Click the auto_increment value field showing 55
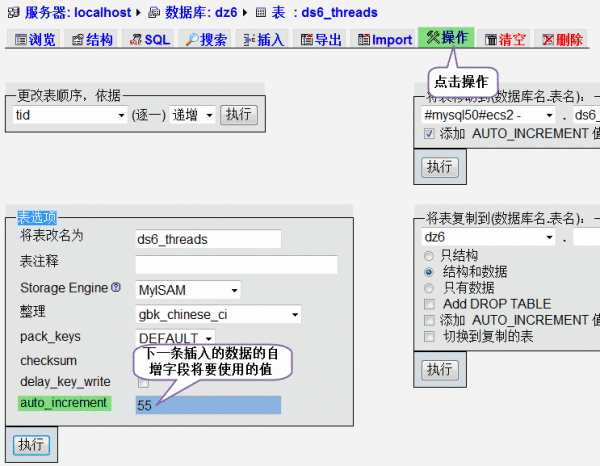This screenshot has height=466, width=600. click(x=208, y=405)
